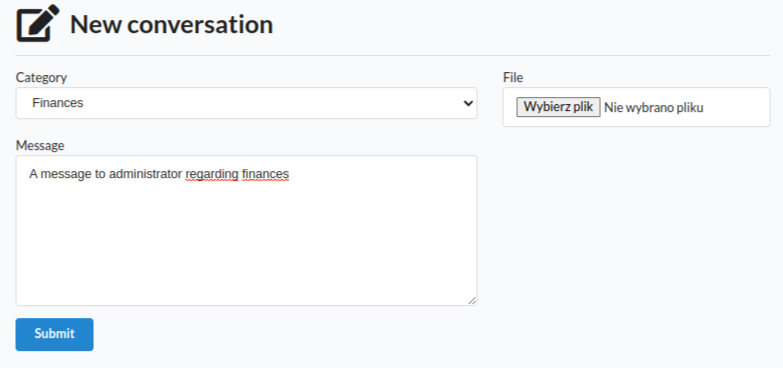Image resolution: width=783 pixels, height=368 pixels.
Task: Submit the new conversation form
Action: [54, 334]
